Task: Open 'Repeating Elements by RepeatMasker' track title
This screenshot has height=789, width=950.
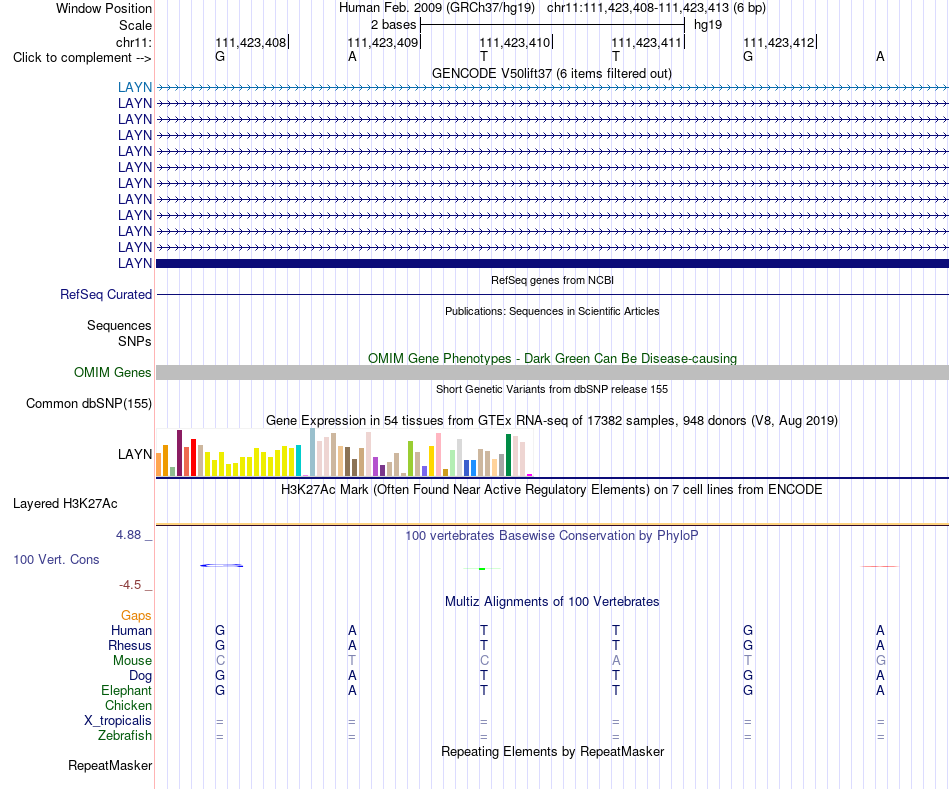Action: [x=552, y=752]
